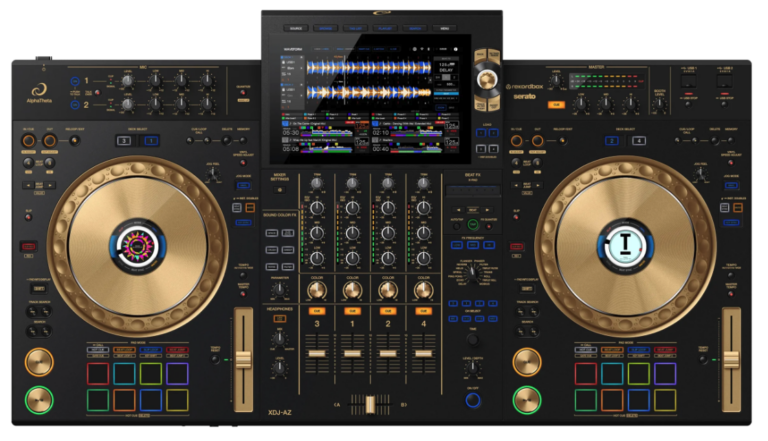Click the channel 1 COLOR knob
Screen dimensions: 768x441
click(352, 291)
